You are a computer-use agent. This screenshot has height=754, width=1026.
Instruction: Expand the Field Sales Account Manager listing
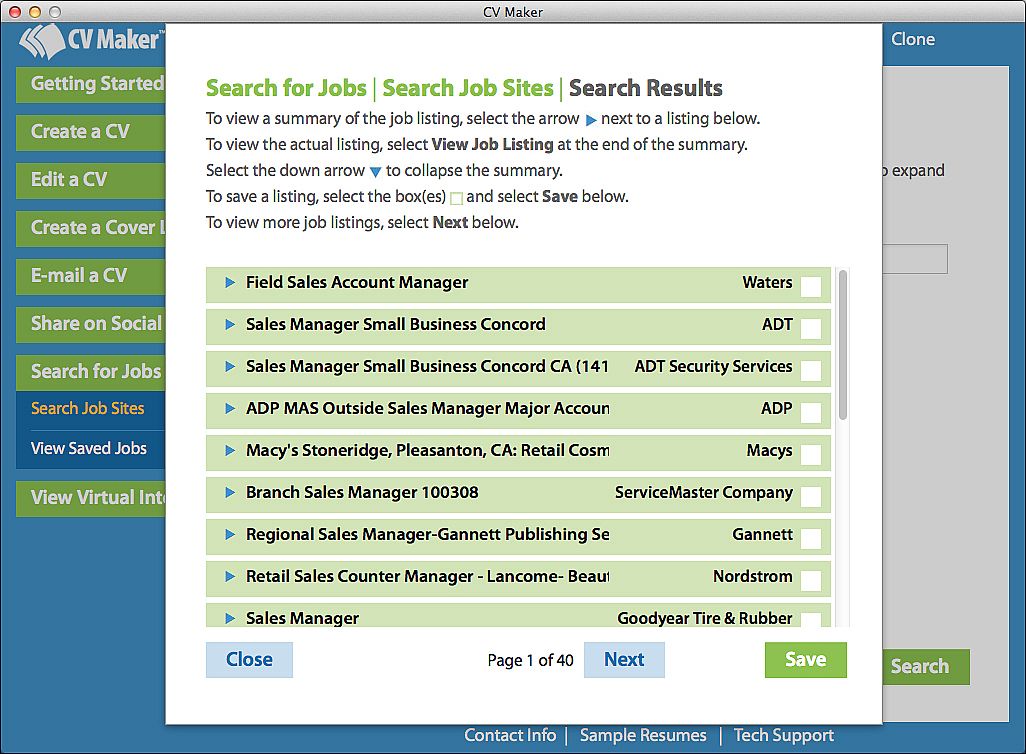pyautogui.click(x=230, y=283)
